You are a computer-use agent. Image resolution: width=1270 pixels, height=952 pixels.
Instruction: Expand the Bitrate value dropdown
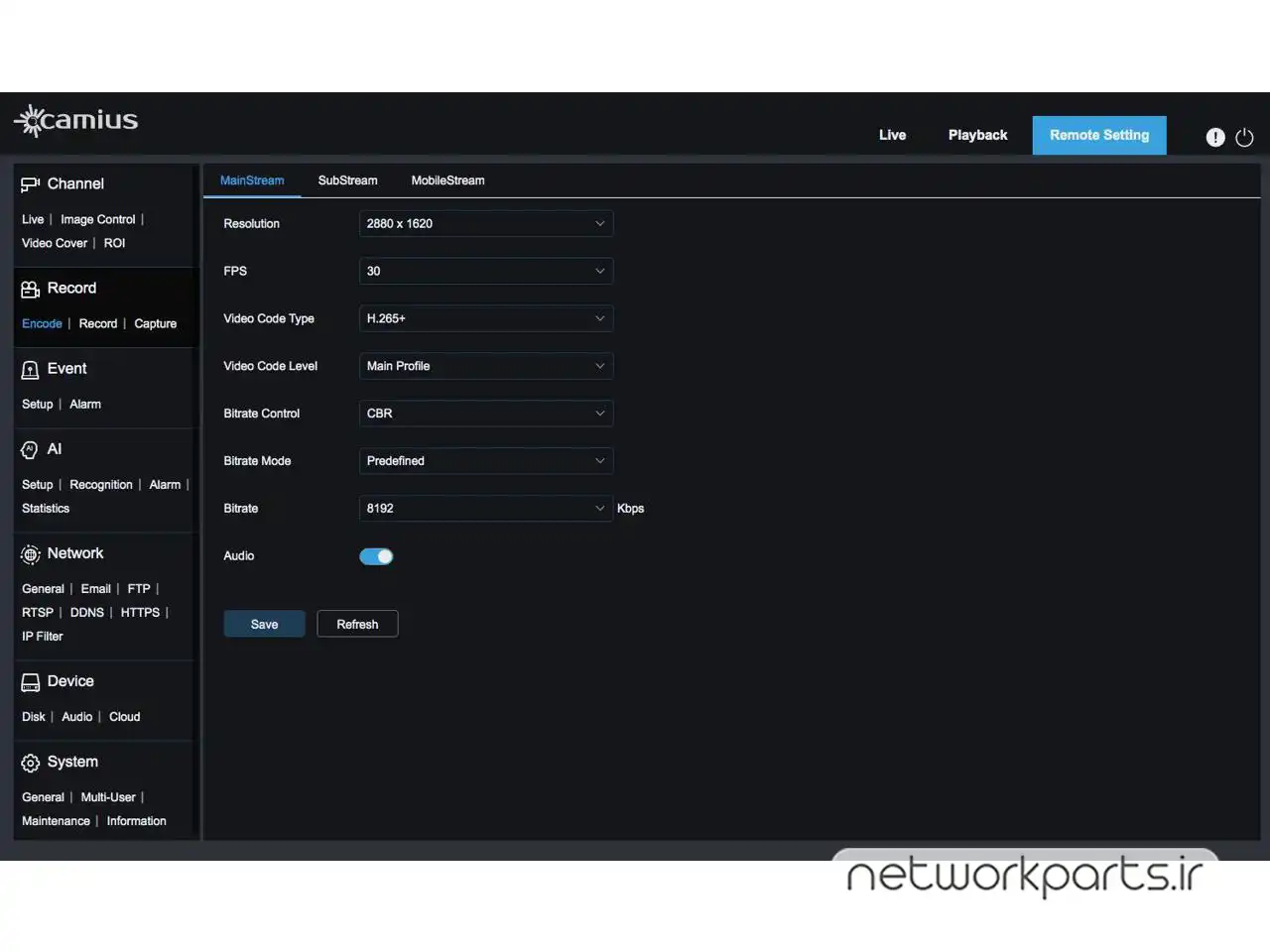pyautogui.click(x=485, y=509)
